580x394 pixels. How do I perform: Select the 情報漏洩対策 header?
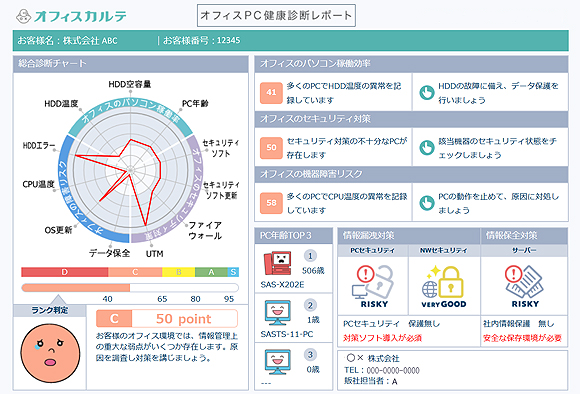pos(409,236)
